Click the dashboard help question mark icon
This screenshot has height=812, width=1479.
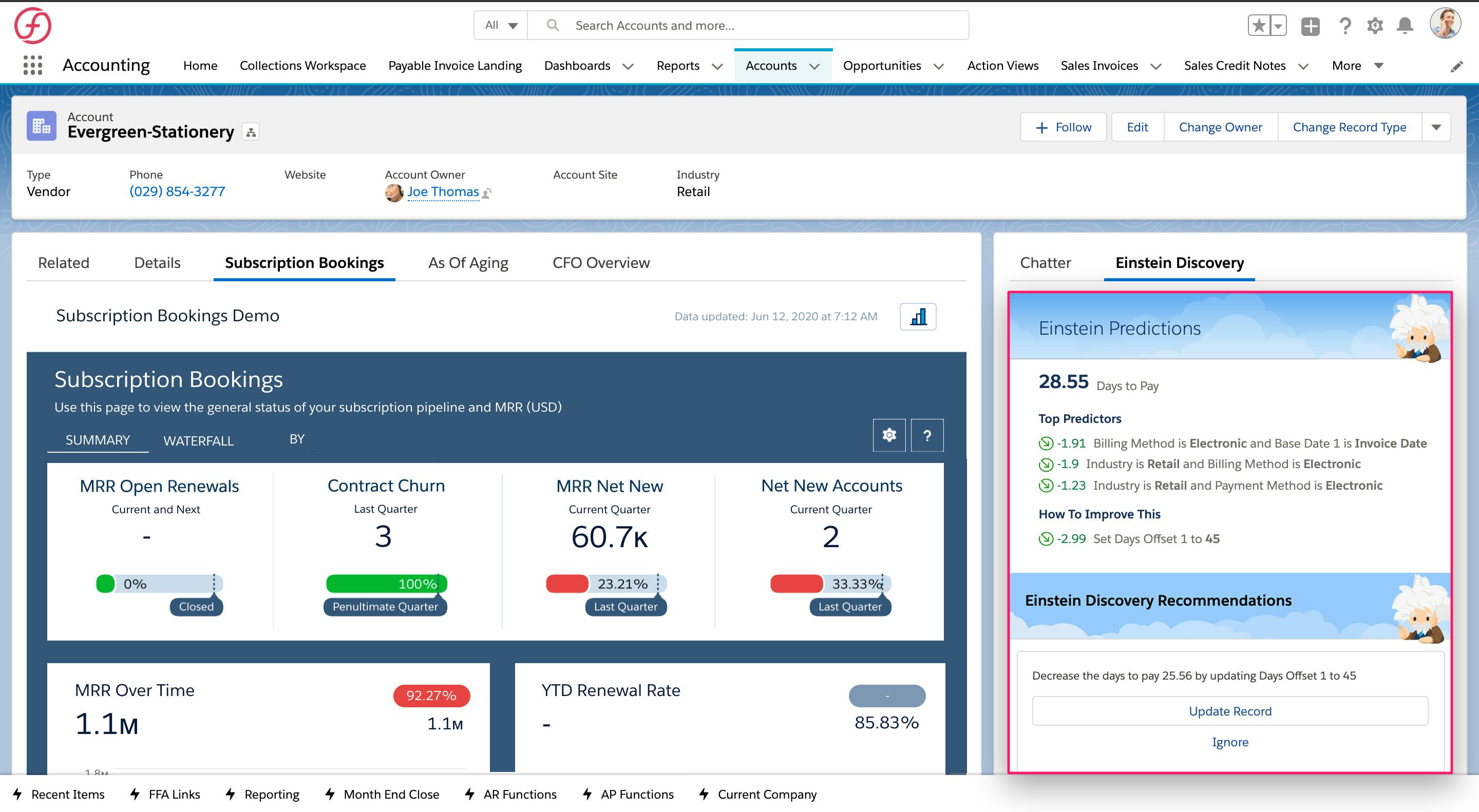pos(926,435)
